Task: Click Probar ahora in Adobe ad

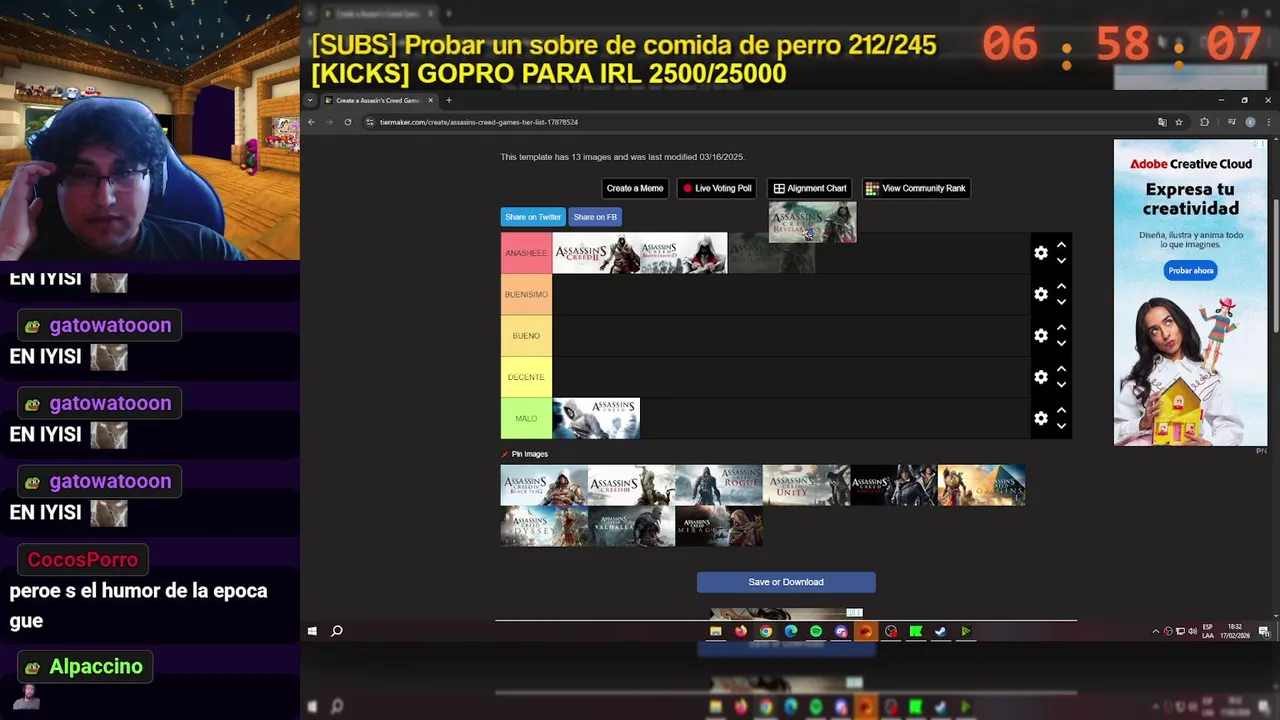Action: coord(1191,271)
